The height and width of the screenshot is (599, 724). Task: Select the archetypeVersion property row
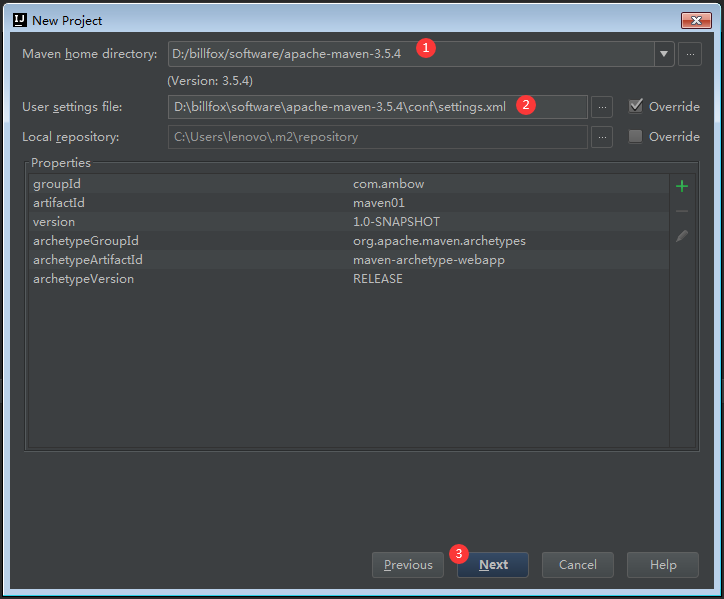(x=349, y=278)
